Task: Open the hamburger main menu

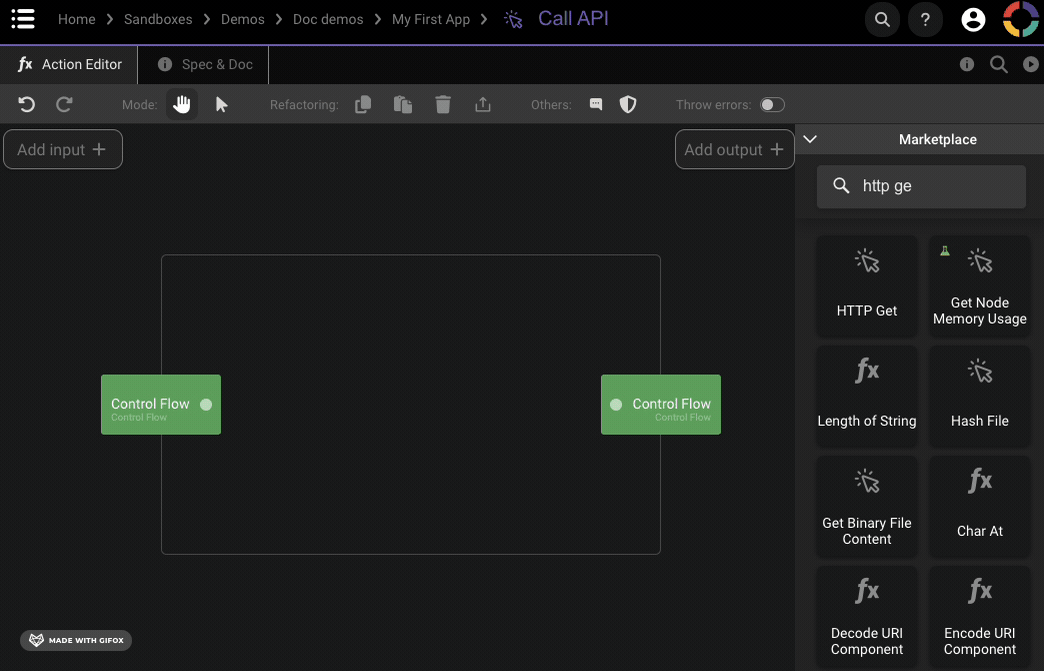Action: [23, 19]
